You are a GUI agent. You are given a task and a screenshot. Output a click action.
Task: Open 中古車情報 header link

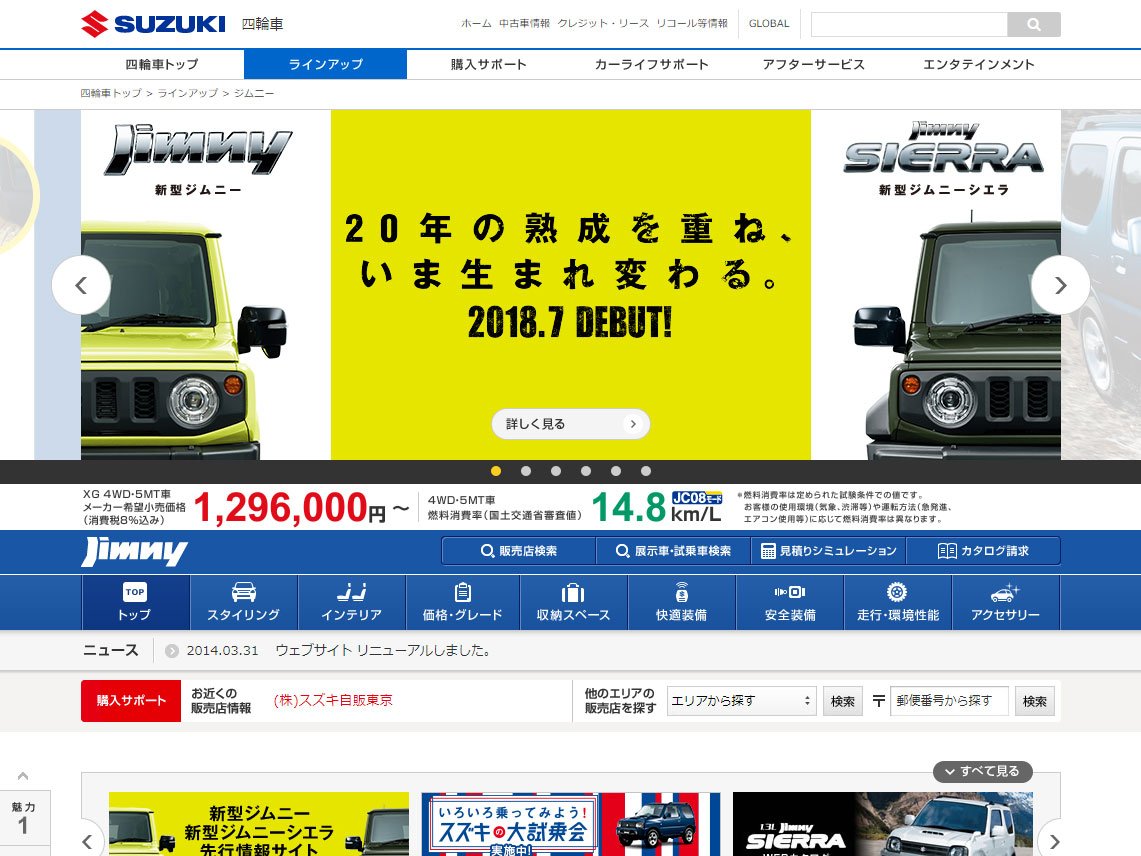click(x=525, y=23)
